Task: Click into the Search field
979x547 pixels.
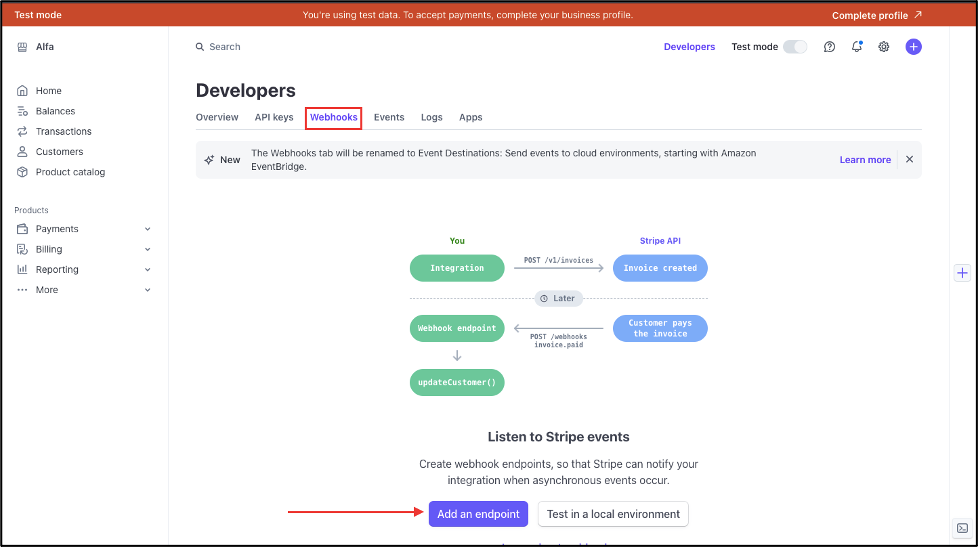Action: tap(225, 47)
